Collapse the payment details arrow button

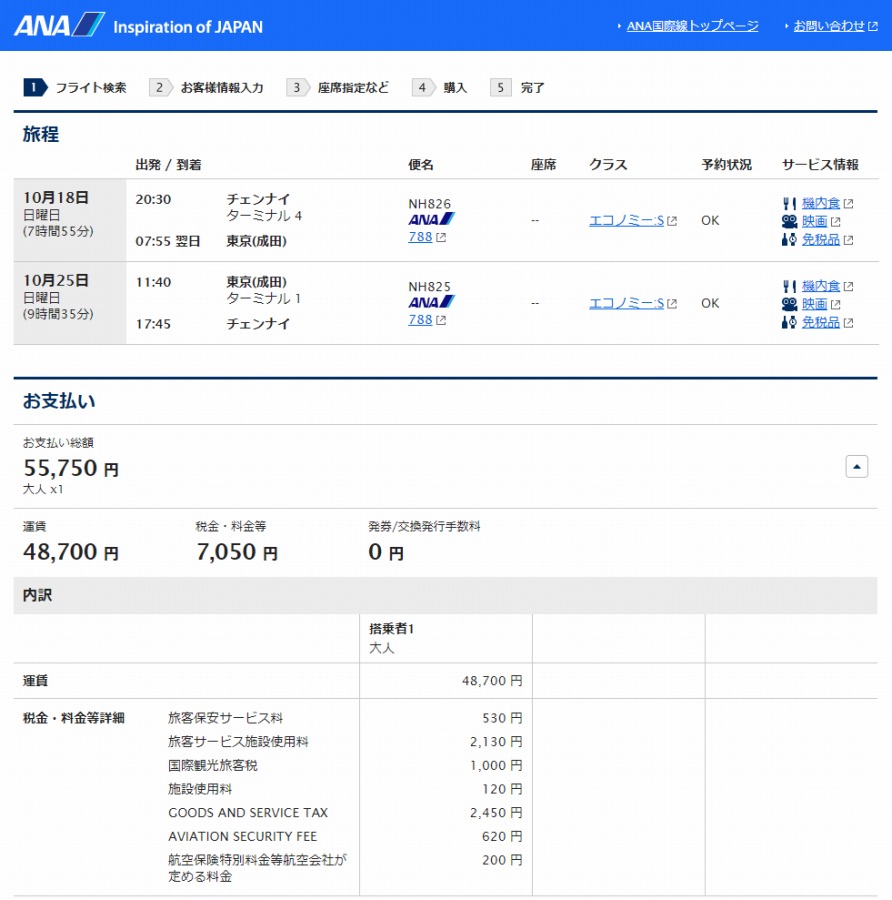(856, 466)
